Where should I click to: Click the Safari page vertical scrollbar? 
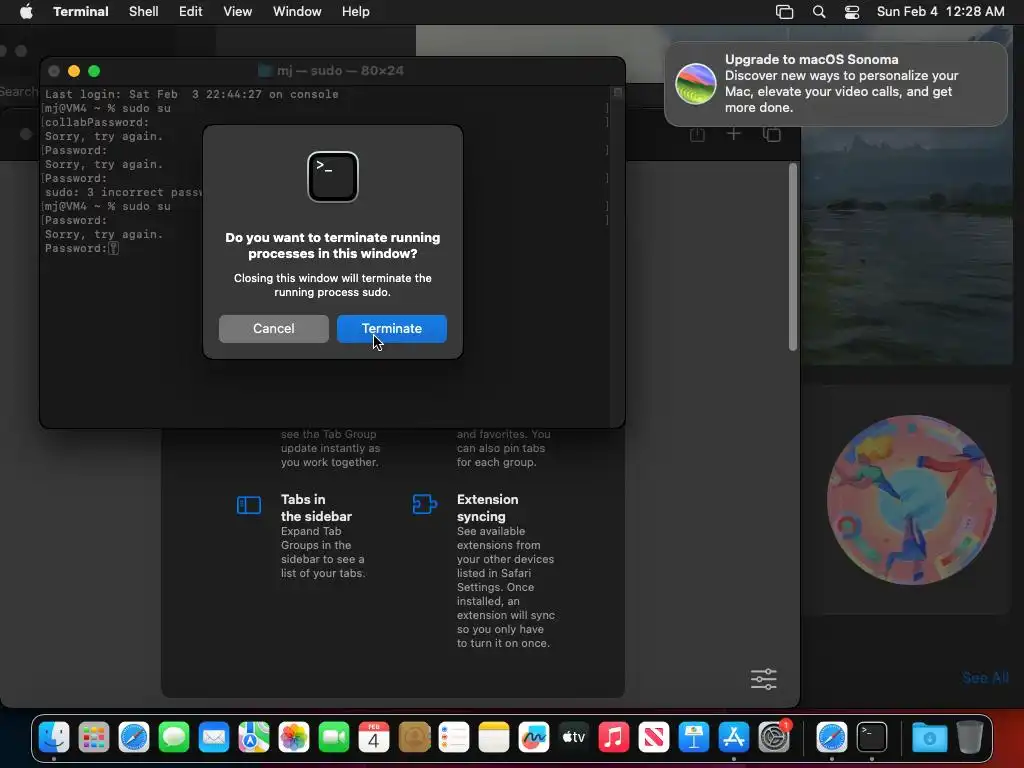tap(793, 257)
